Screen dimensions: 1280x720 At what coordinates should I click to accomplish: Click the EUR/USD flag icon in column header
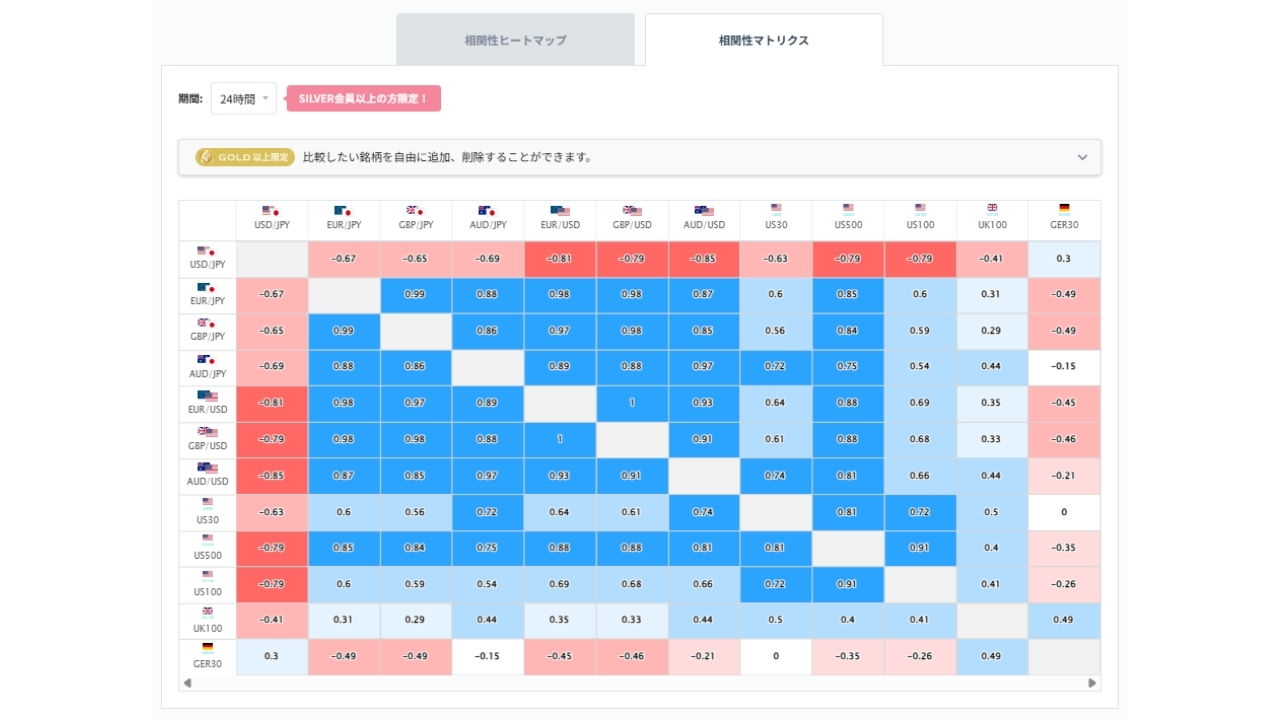click(x=560, y=211)
